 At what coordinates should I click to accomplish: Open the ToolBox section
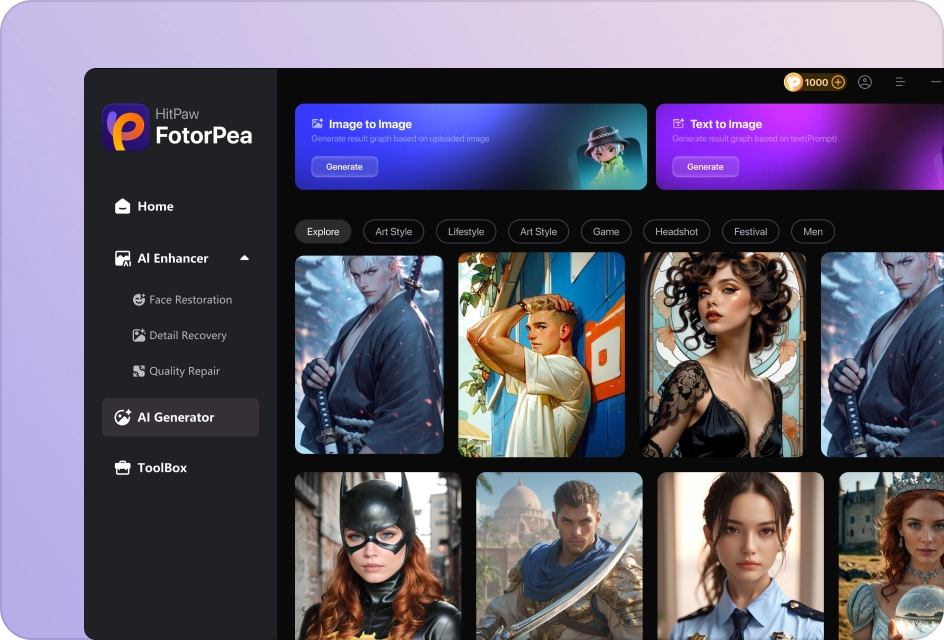161,467
